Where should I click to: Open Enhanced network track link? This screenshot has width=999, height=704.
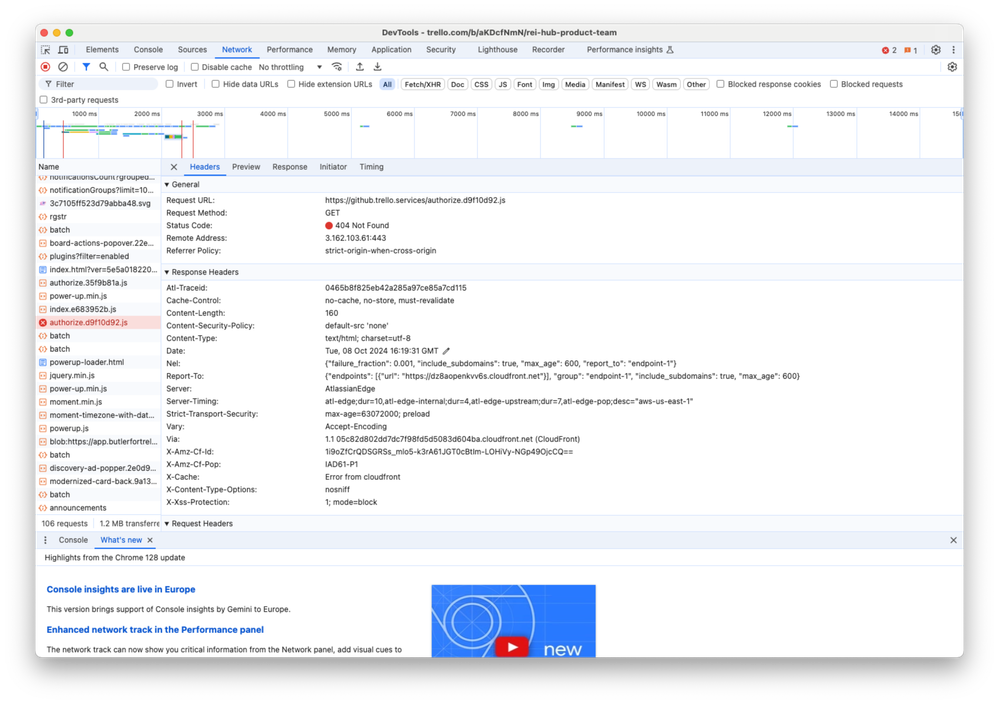[x=155, y=629]
